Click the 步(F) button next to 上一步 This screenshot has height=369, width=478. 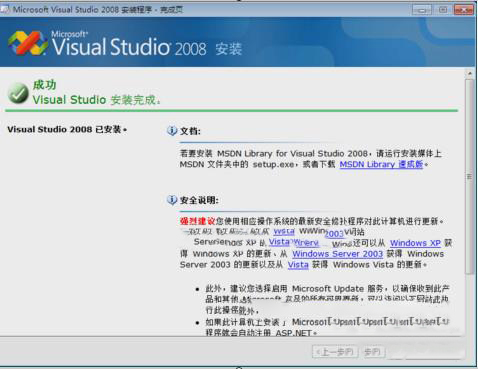pos(372,352)
